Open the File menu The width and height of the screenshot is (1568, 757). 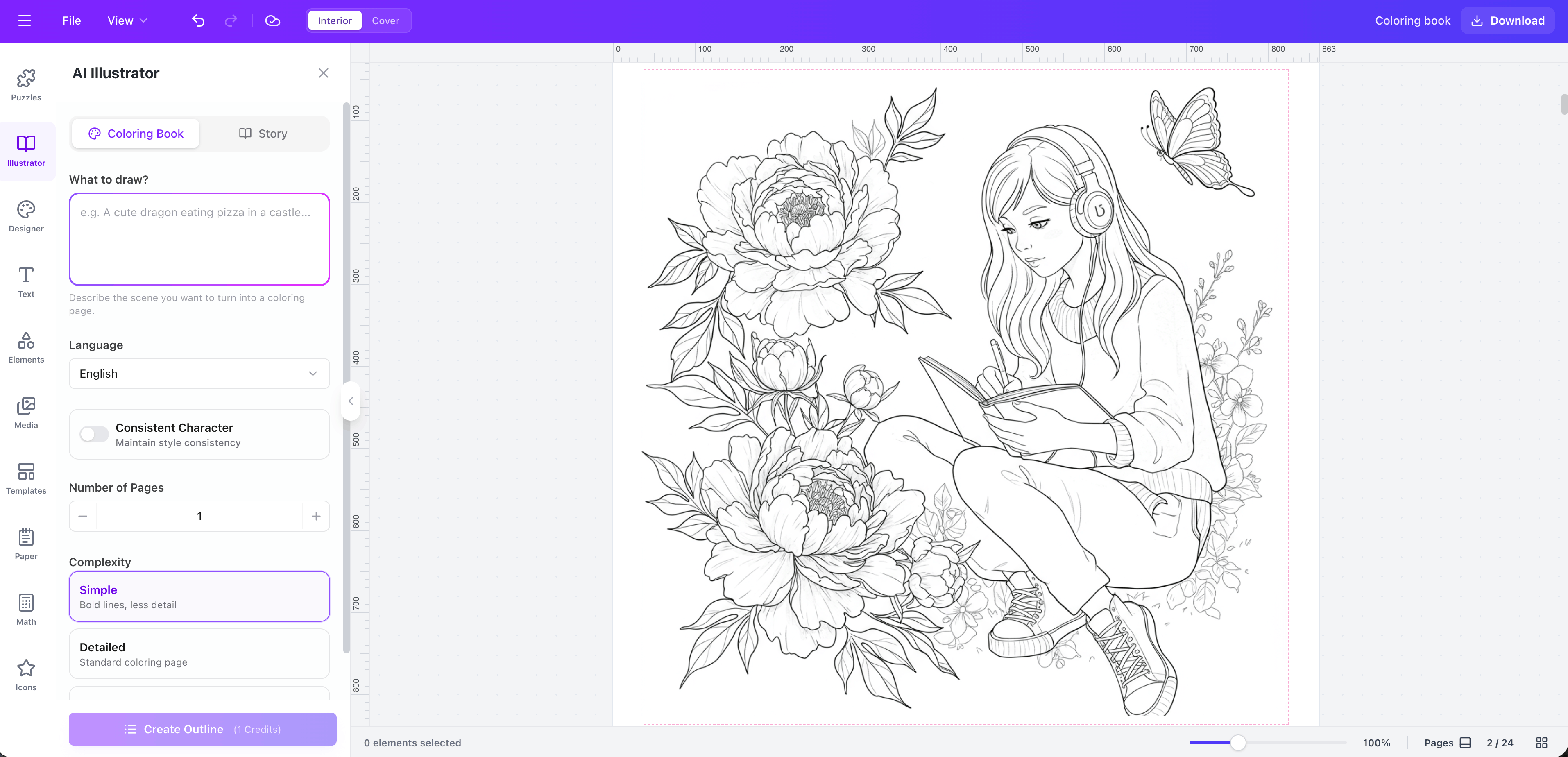[x=71, y=20]
